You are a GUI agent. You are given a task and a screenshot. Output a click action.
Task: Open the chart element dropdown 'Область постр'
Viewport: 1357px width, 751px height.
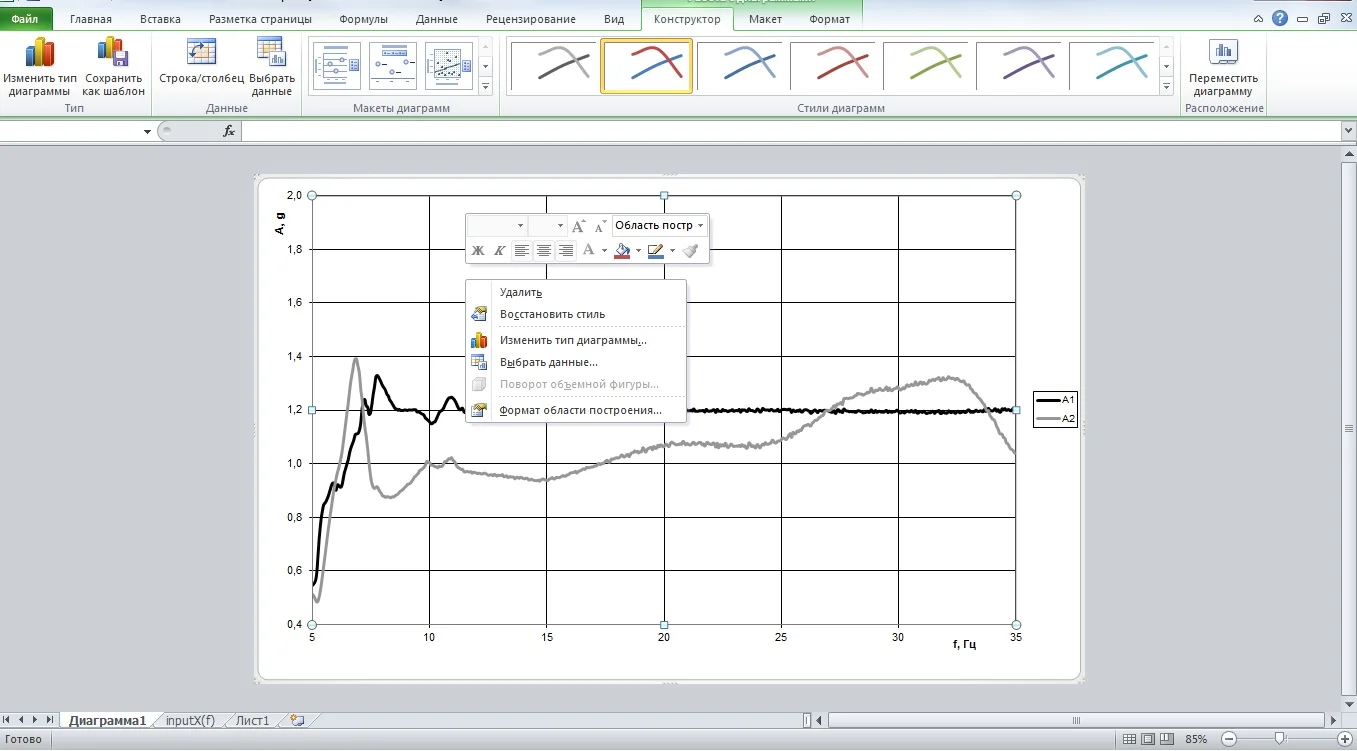(660, 226)
